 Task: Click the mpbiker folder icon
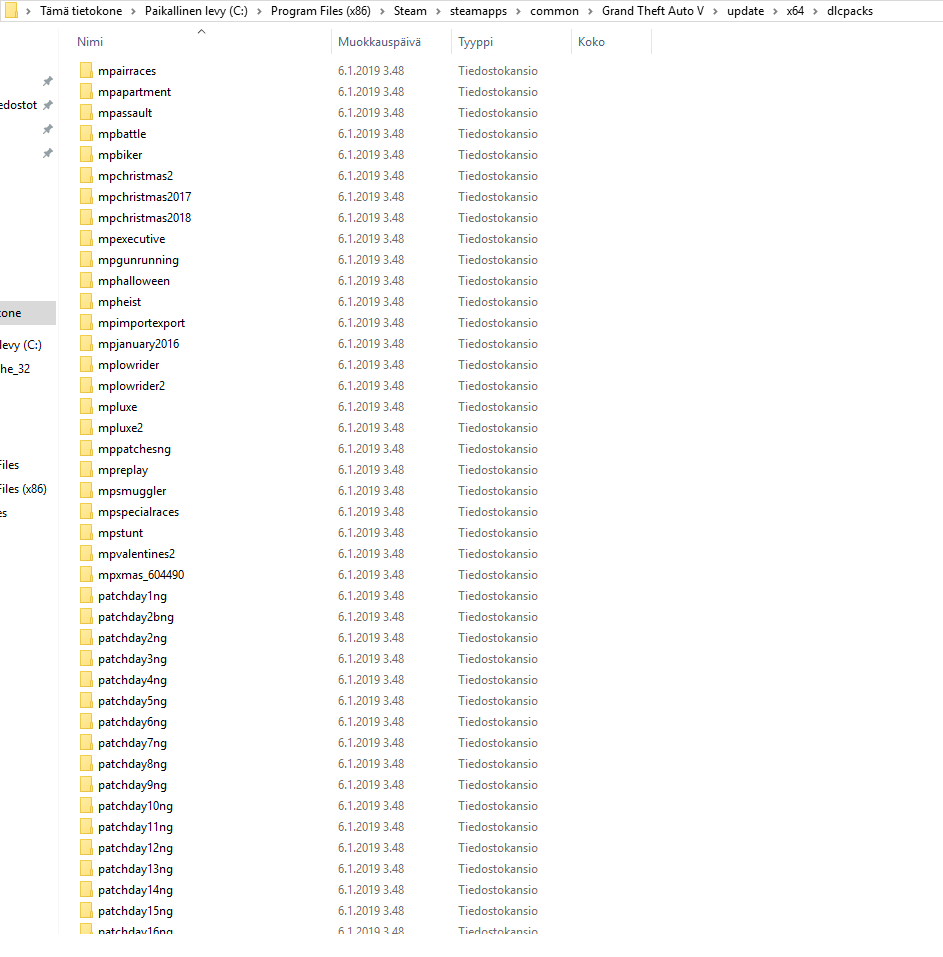tap(86, 154)
